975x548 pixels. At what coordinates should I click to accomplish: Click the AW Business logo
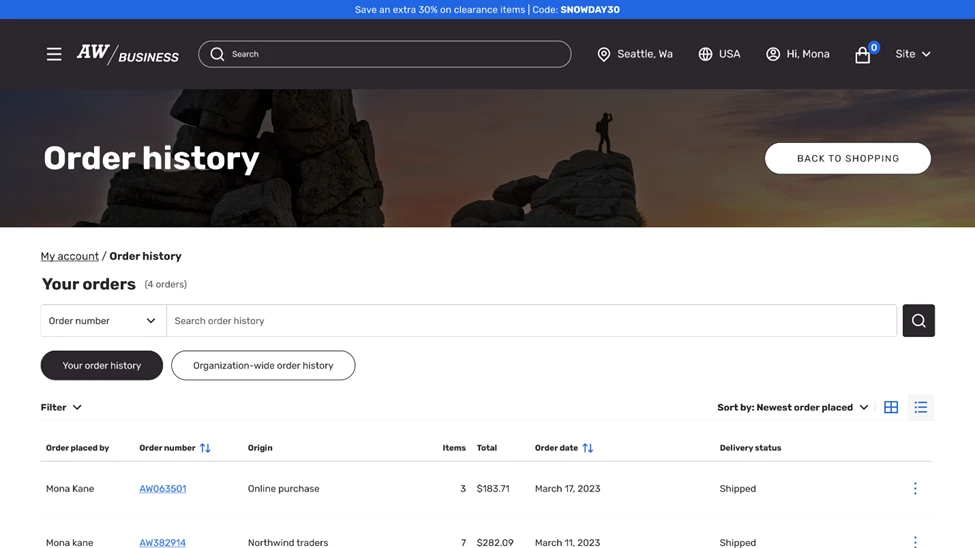(128, 54)
